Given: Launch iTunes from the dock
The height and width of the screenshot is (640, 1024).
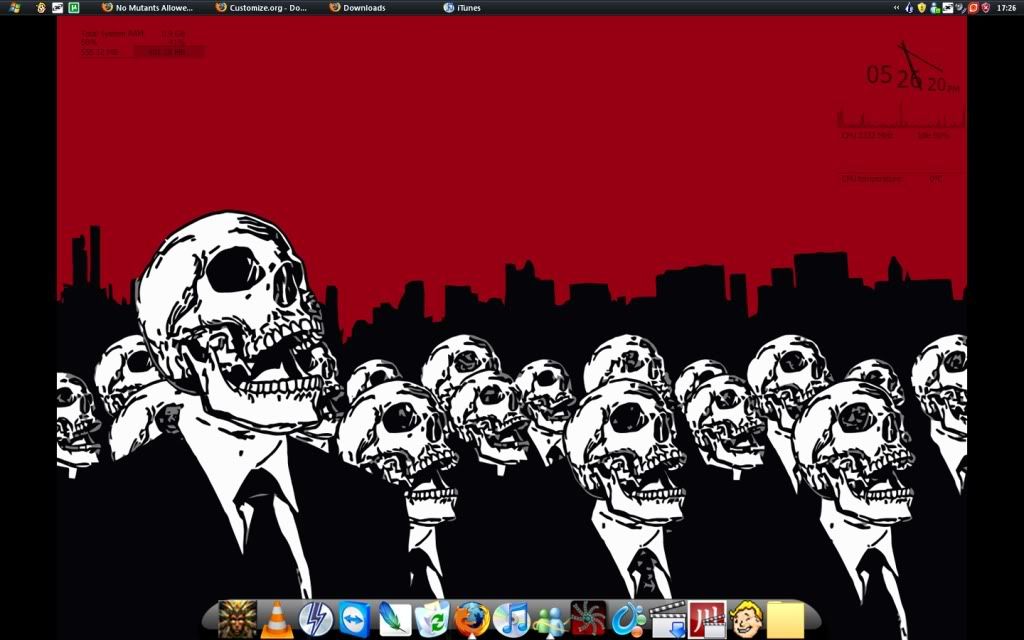Looking at the screenshot, I should (511, 619).
